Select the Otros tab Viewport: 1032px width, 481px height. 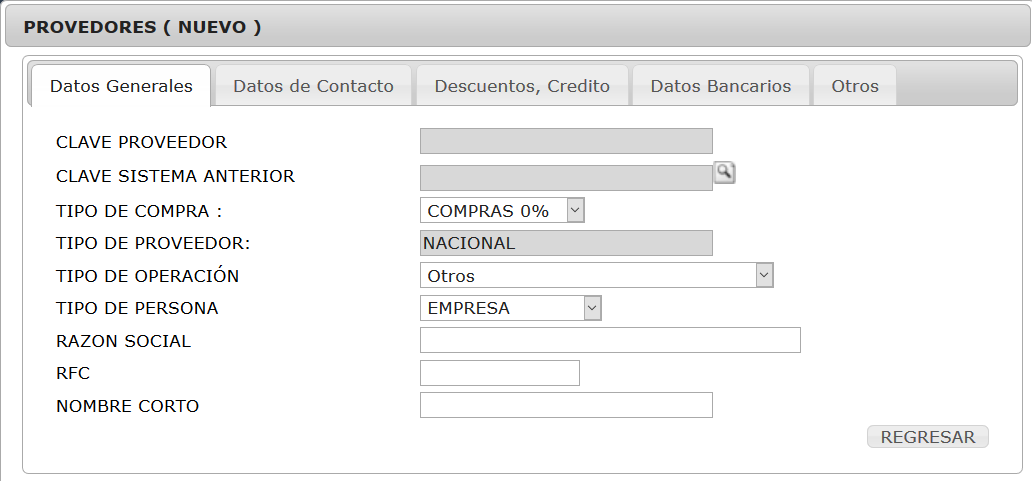tap(855, 86)
